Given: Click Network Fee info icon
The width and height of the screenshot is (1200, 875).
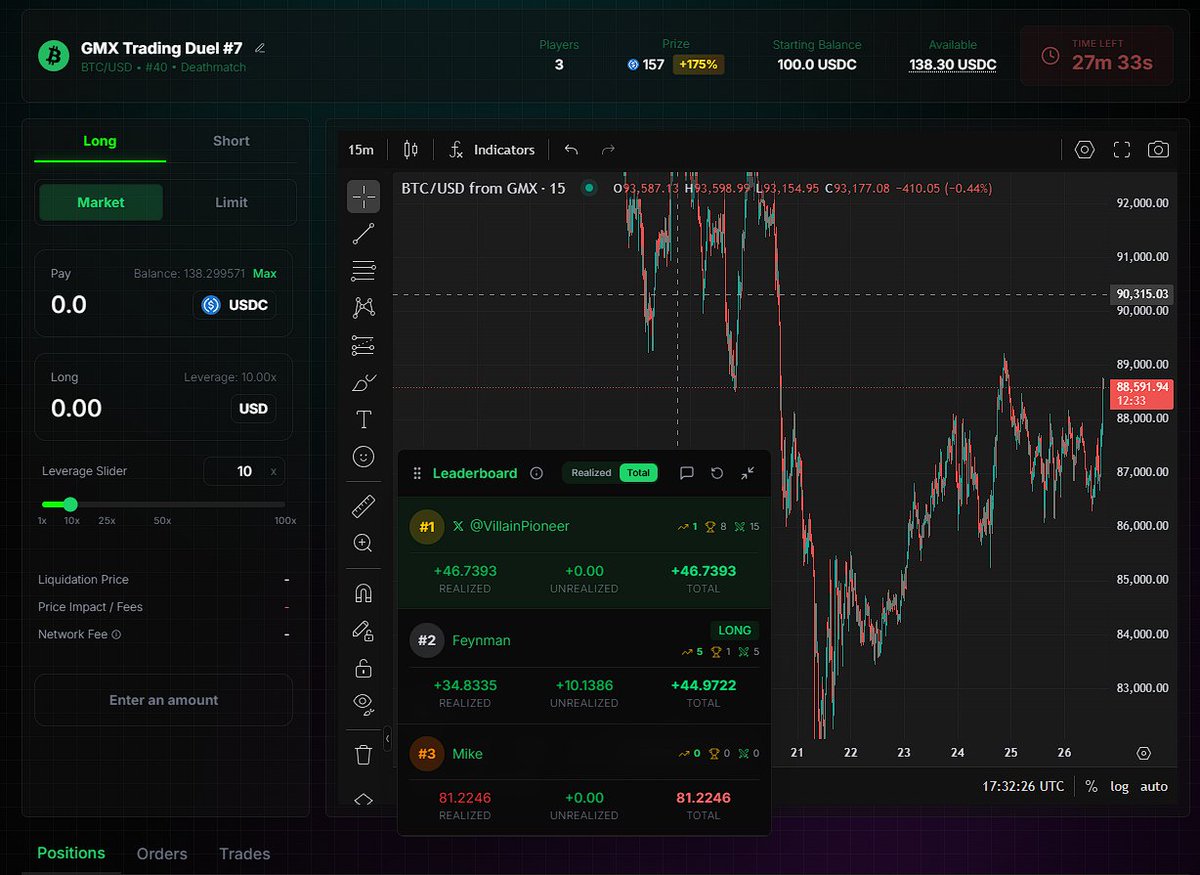Looking at the screenshot, I should click(x=116, y=635).
